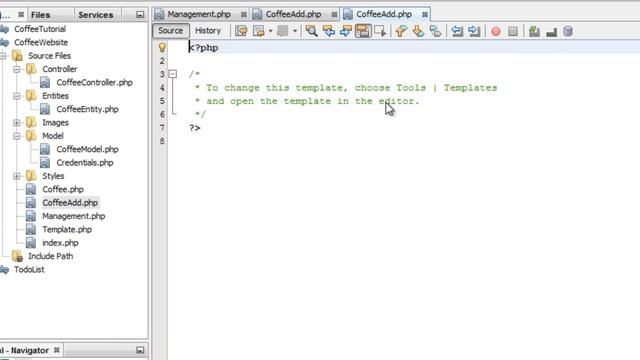The width and height of the screenshot is (640, 360).
Task: Click the Uncomment icon
Action: click(551, 32)
